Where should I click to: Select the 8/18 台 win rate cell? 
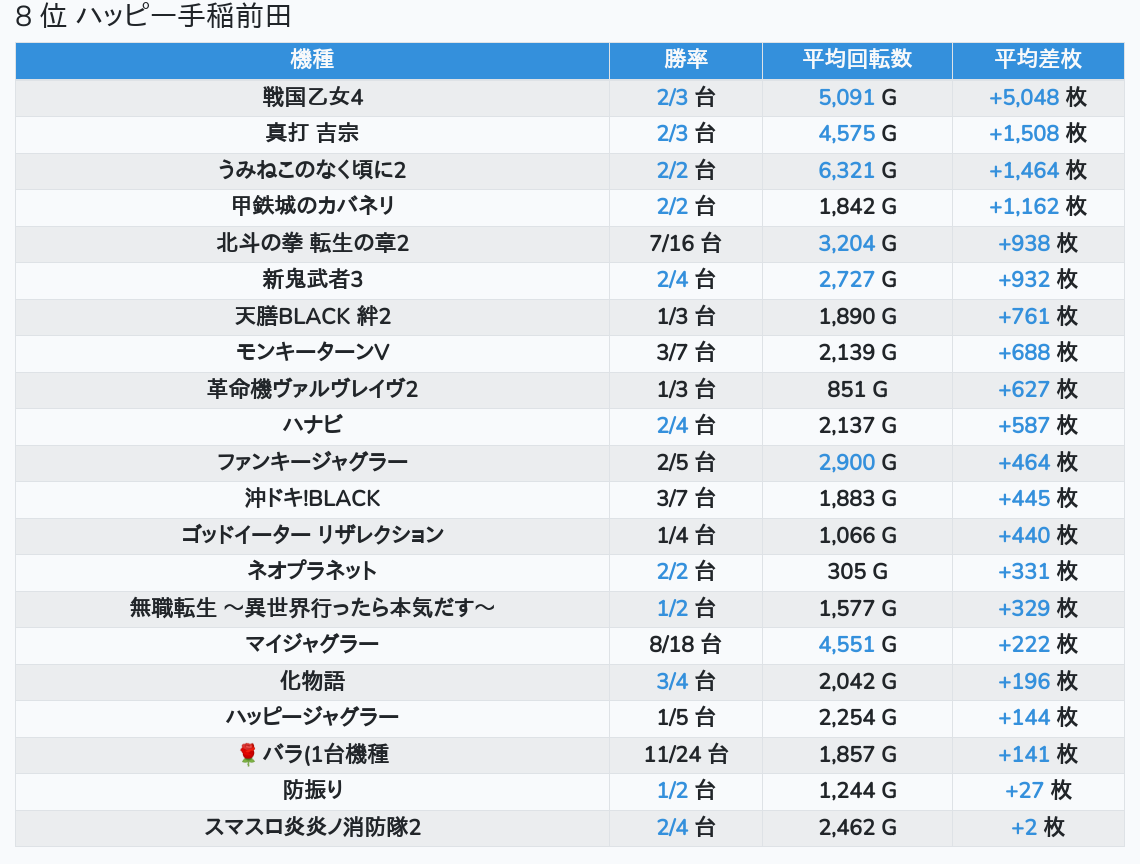685,644
